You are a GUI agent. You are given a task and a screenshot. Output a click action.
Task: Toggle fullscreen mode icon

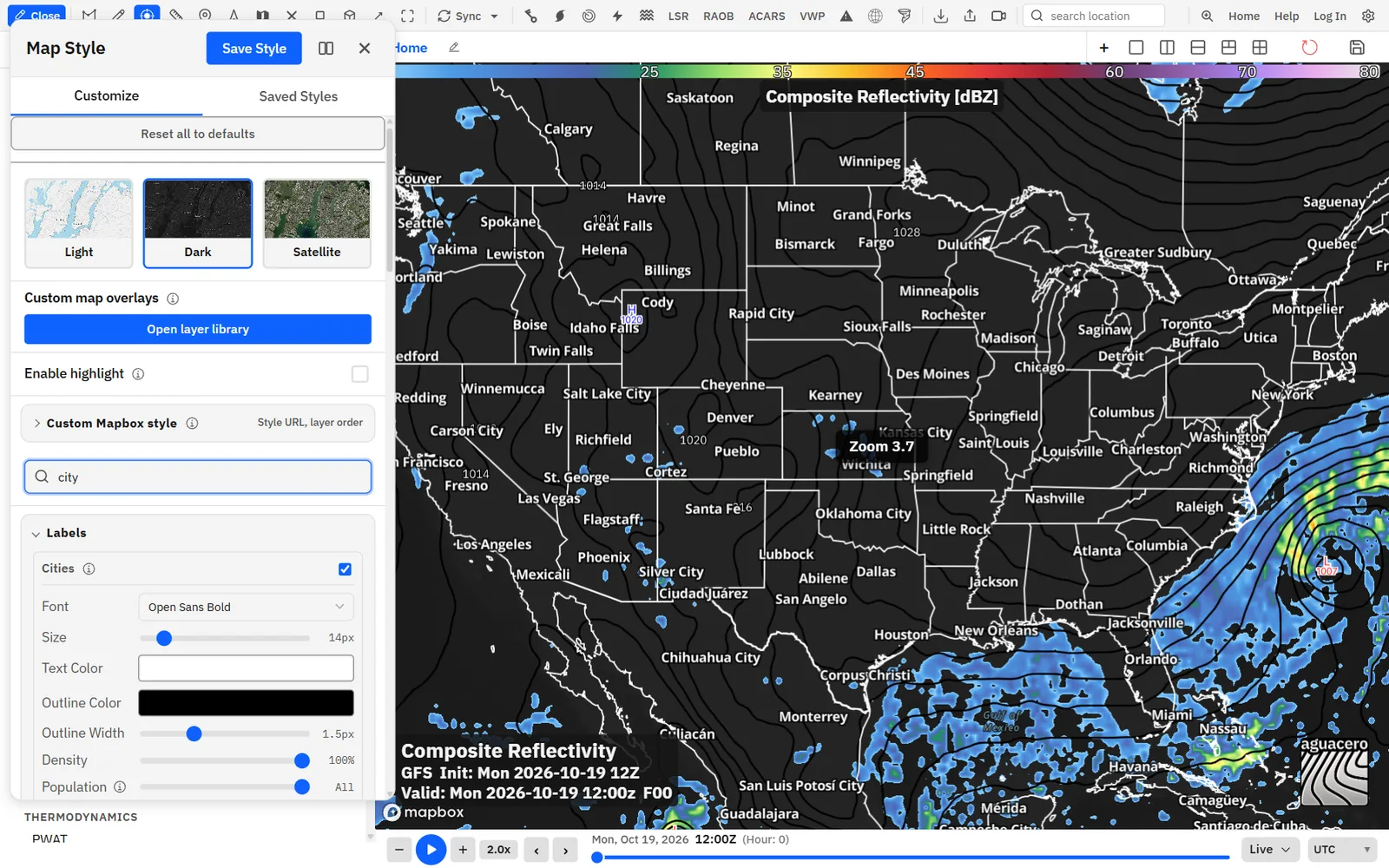(407, 16)
